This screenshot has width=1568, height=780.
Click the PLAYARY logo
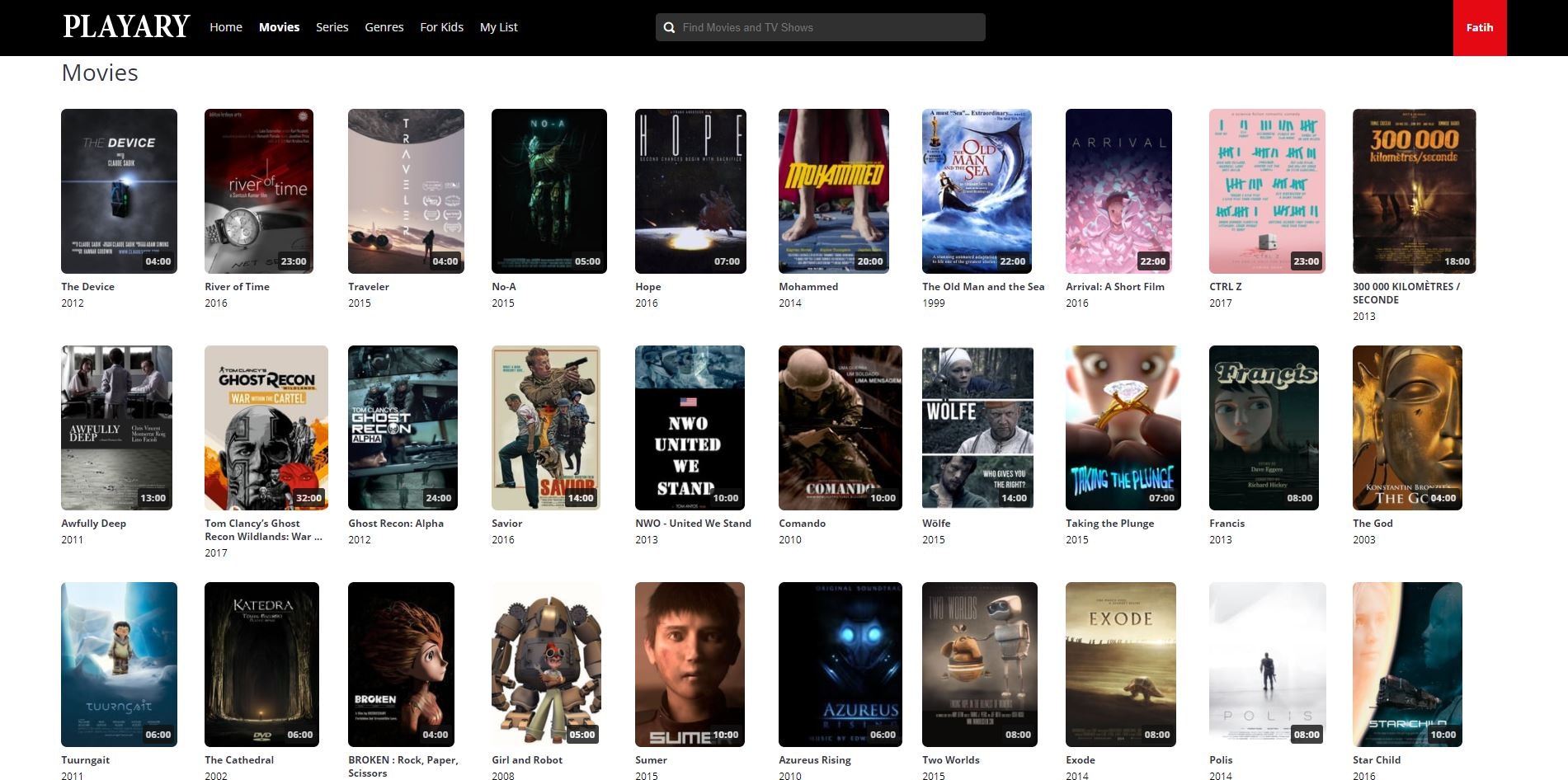125,26
